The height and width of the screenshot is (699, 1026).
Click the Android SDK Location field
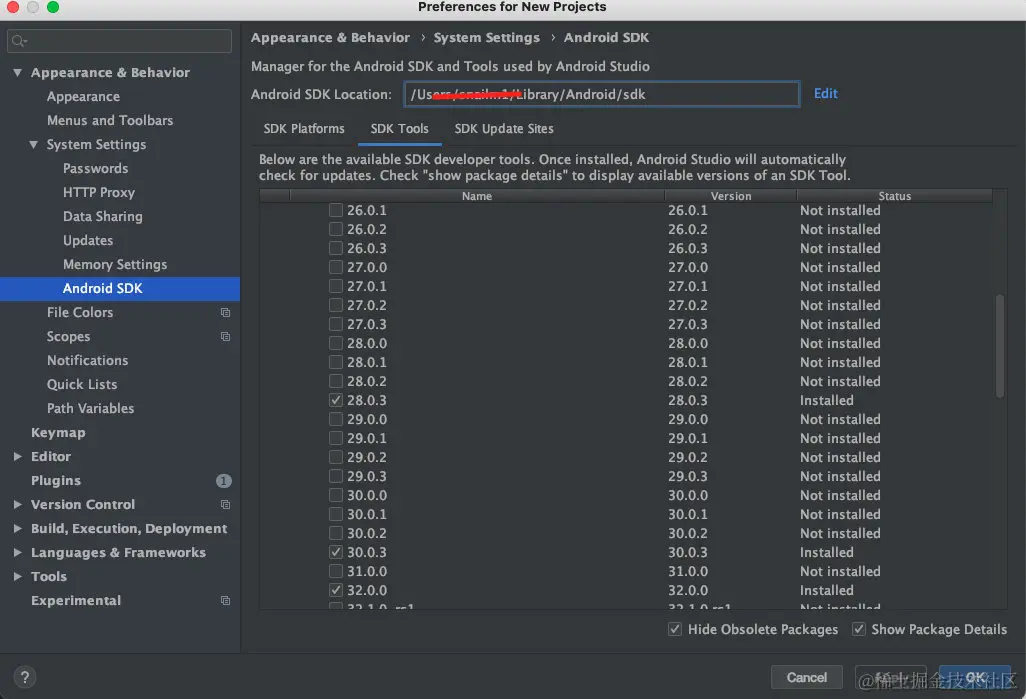(601, 94)
